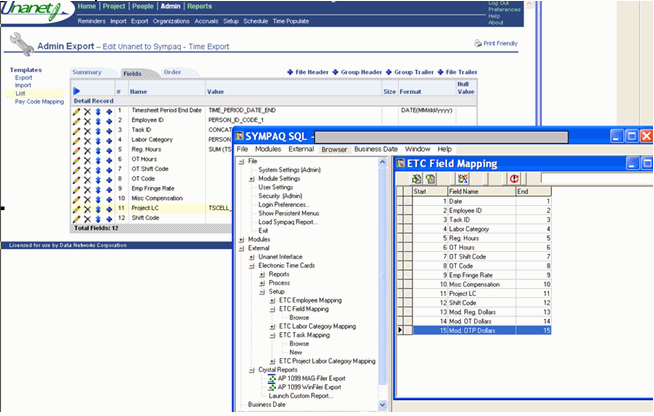654x416 pixels.
Task: Click Field Name column header
Action: pyautogui.click(x=482, y=192)
